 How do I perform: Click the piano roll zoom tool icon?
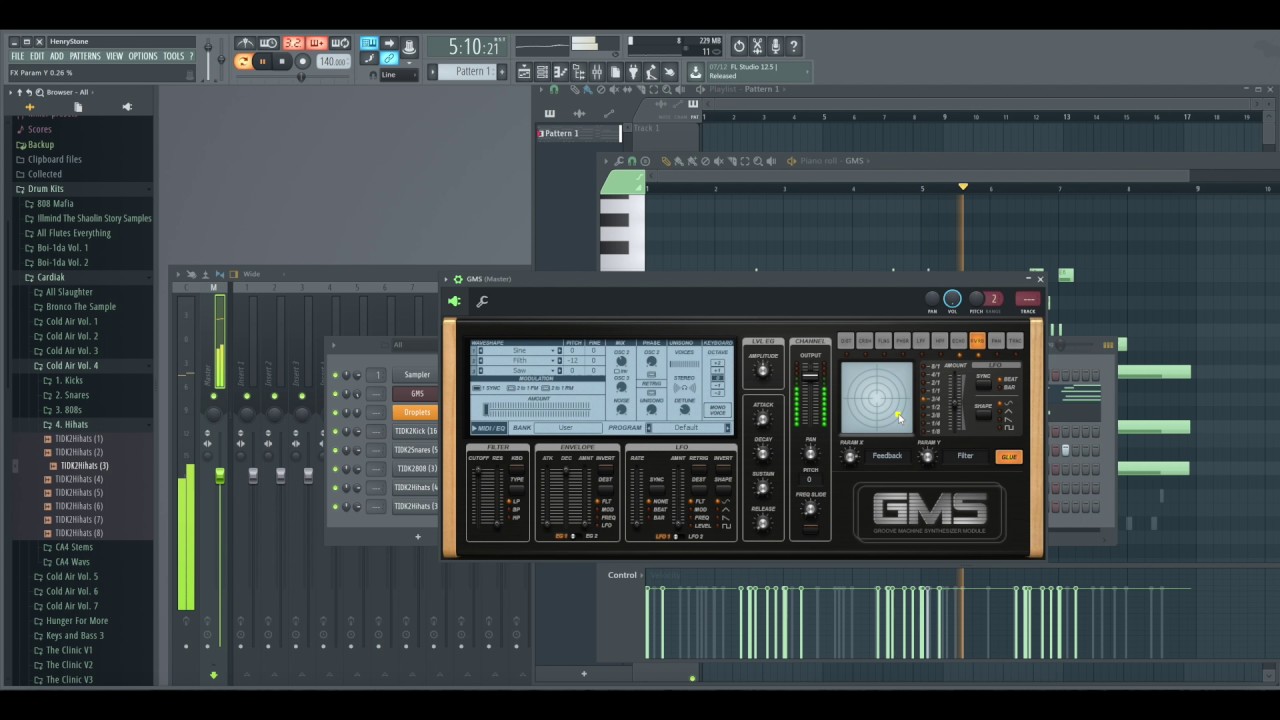click(757, 161)
